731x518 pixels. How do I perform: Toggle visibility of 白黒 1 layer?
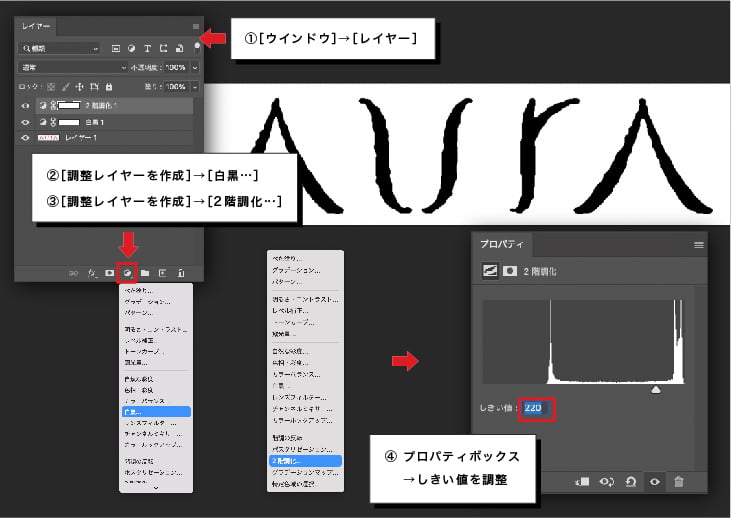pos(25,121)
